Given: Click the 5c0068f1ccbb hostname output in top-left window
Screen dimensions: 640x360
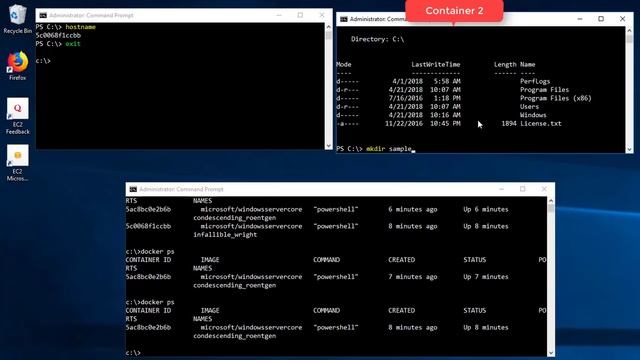Looking at the screenshot, I should tap(58, 36).
